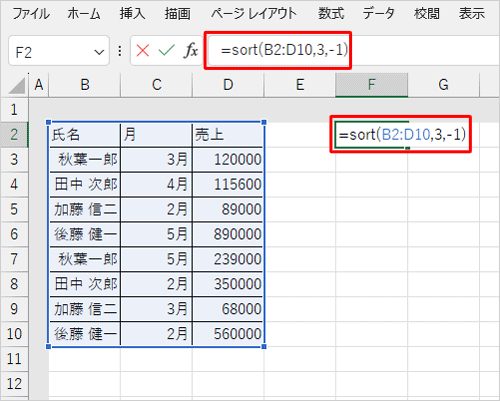Confirm the formula with the green checkmark
500x401 pixels.
point(166,51)
